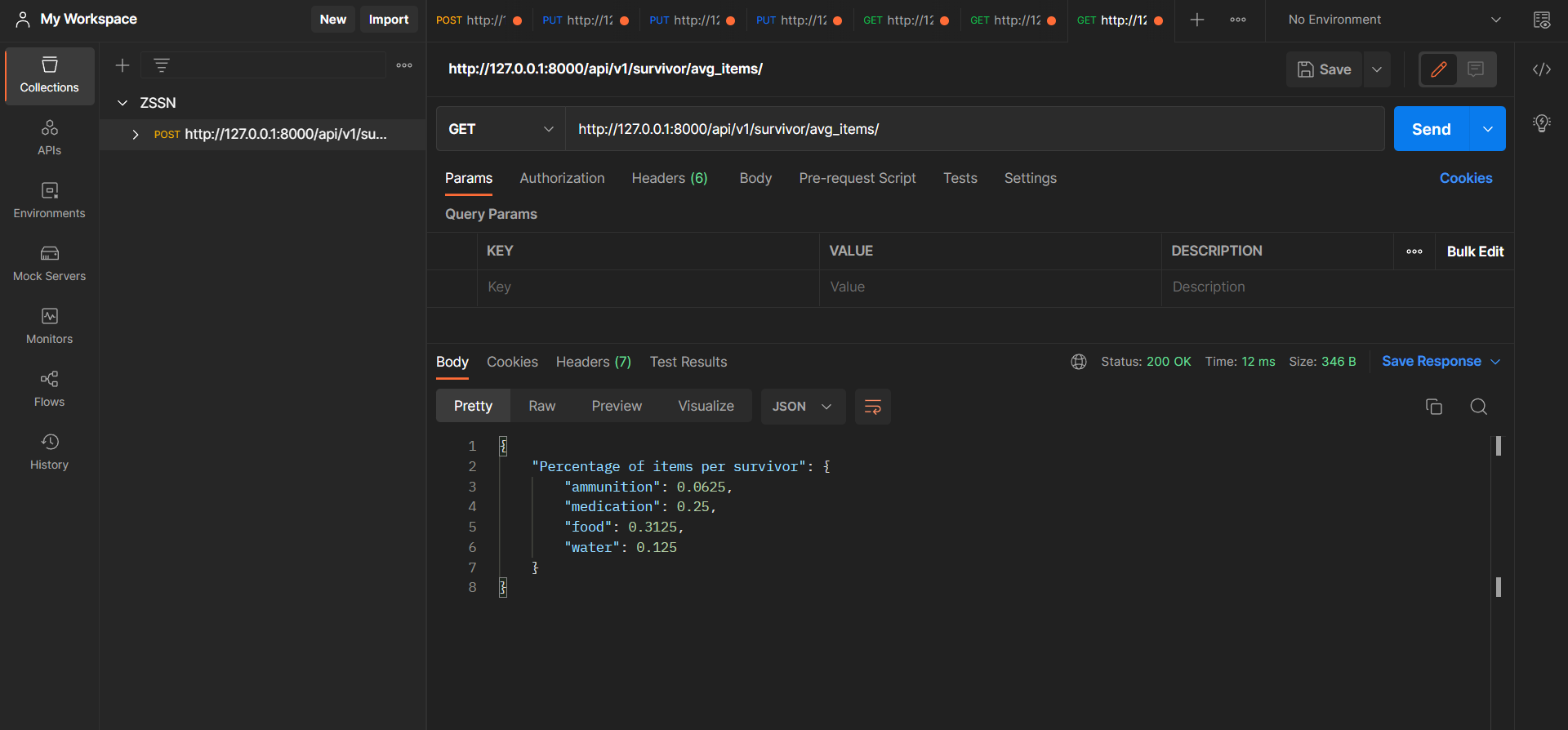This screenshot has width=1568, height=730.
Task: Open collections panel more options
Action: [404, 65]
